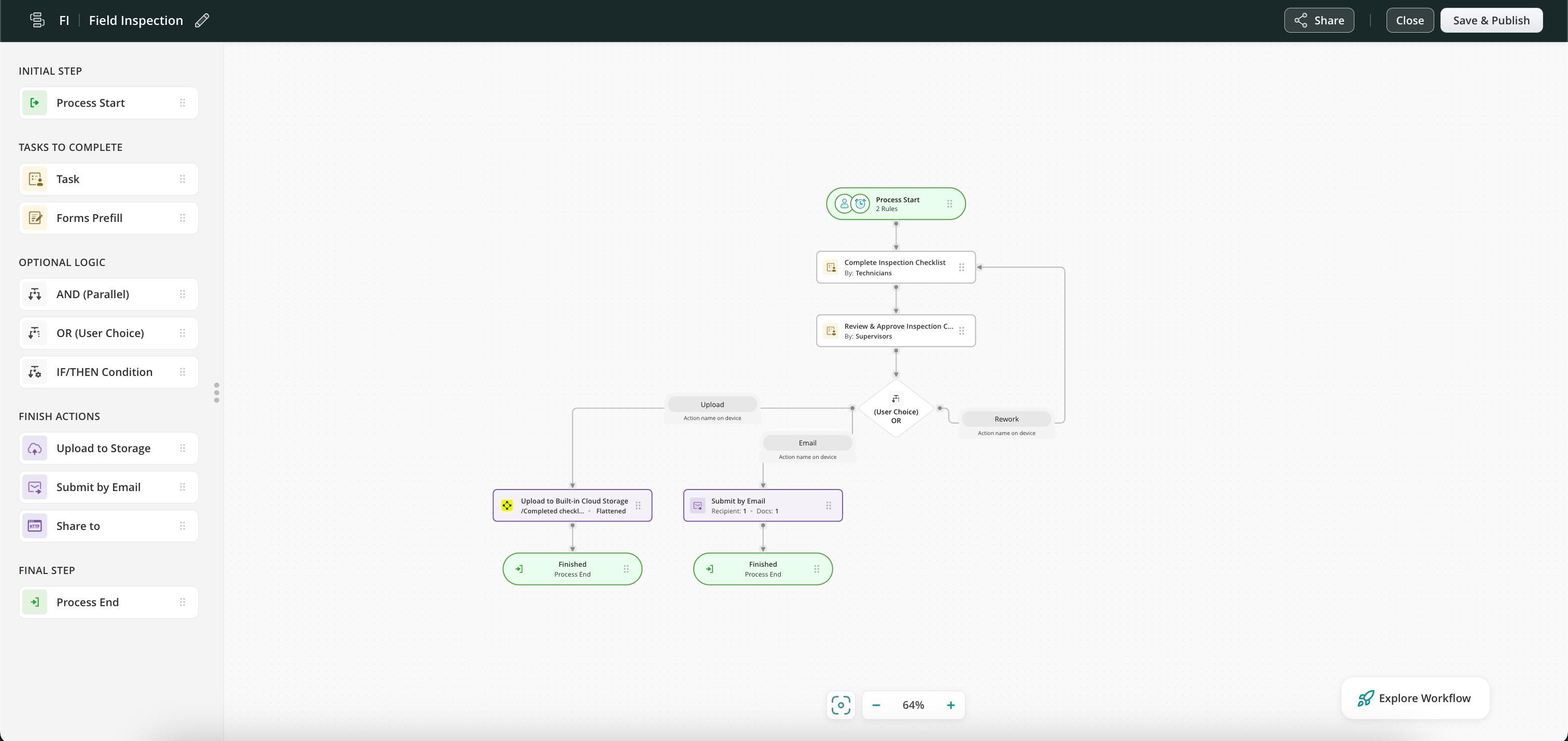Click the Share to HTTP icon
This screenshot has height=741, width=1568.
pyautogui.click(x=35, y=526)
